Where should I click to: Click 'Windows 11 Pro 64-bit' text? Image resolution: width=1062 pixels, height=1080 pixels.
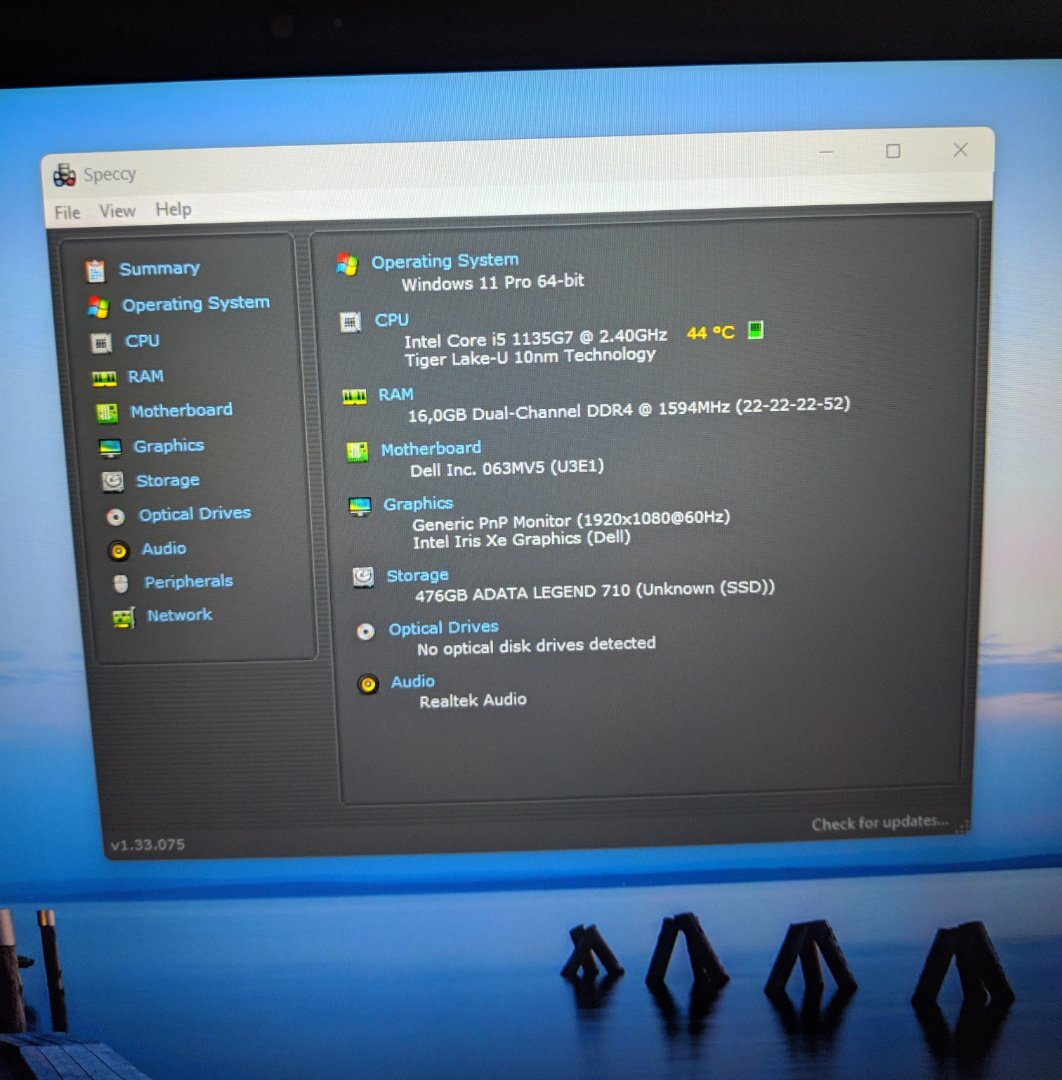(x=492, y=282)
